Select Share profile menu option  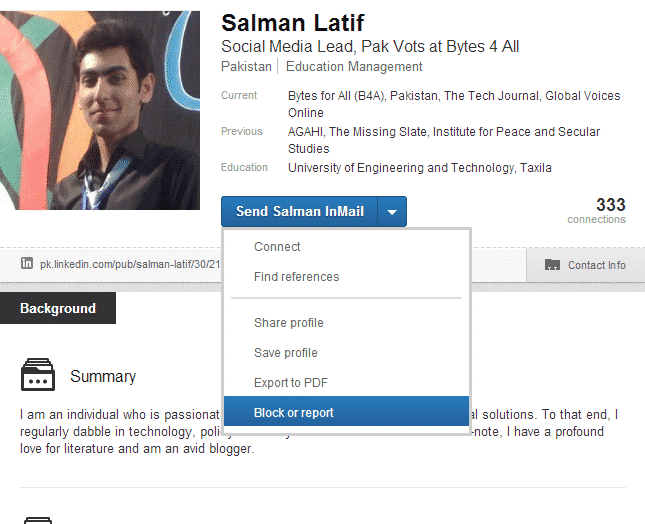tap(289, 323)
